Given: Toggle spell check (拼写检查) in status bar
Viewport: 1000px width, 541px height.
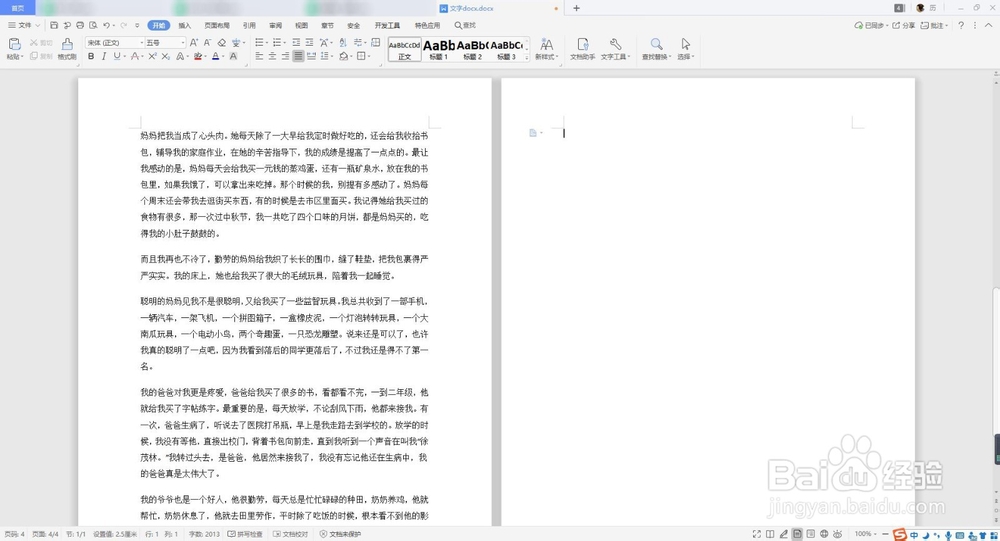Looking at the screenshot, I should tap(245, 534).
